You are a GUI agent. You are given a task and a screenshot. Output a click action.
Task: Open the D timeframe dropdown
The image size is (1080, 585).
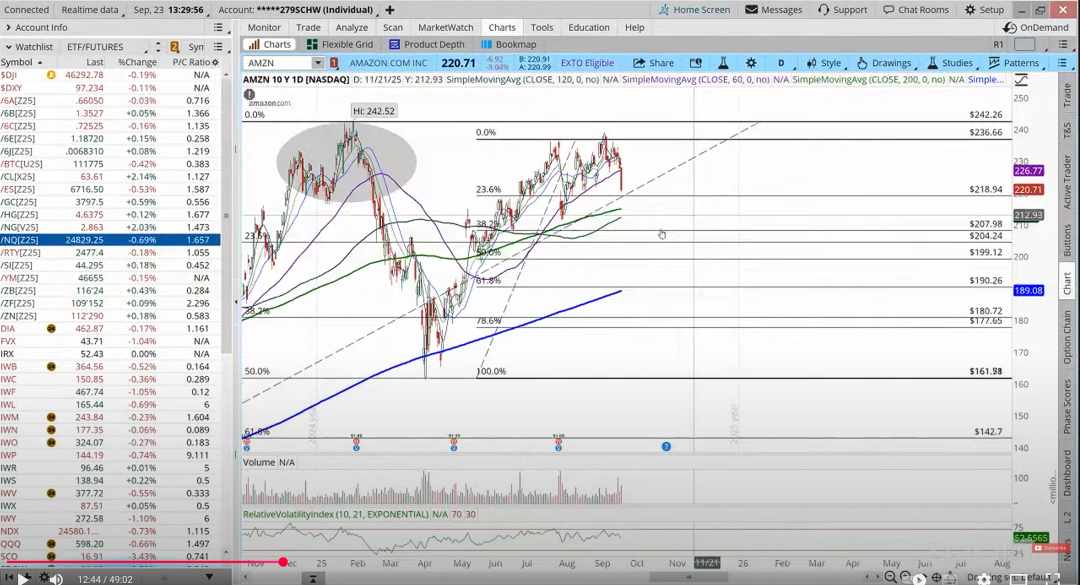pyautogui.click(x=782, y=63)
